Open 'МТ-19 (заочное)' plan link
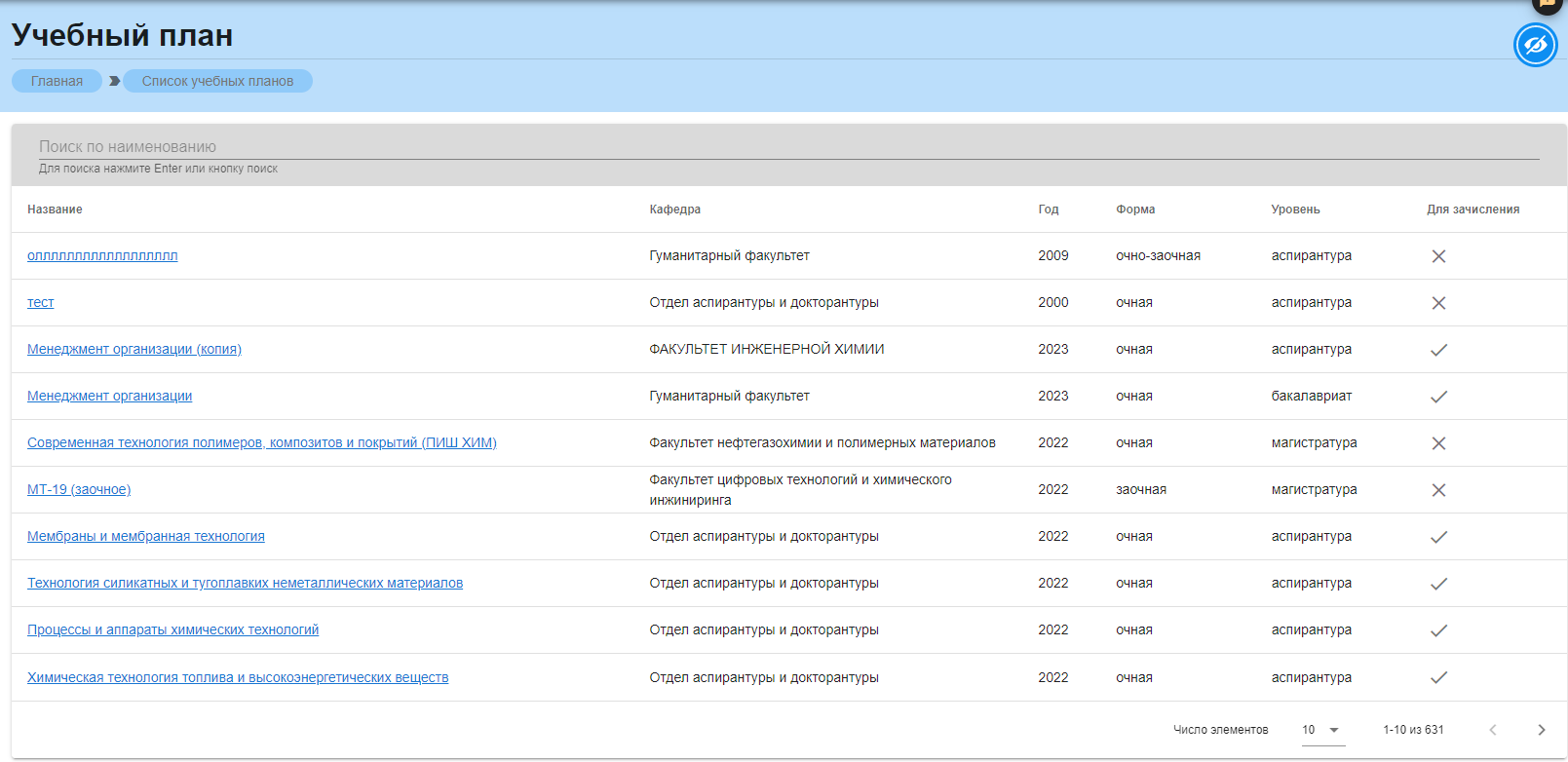This screenshot has width=1568, height=762. [x=79, y=489]
